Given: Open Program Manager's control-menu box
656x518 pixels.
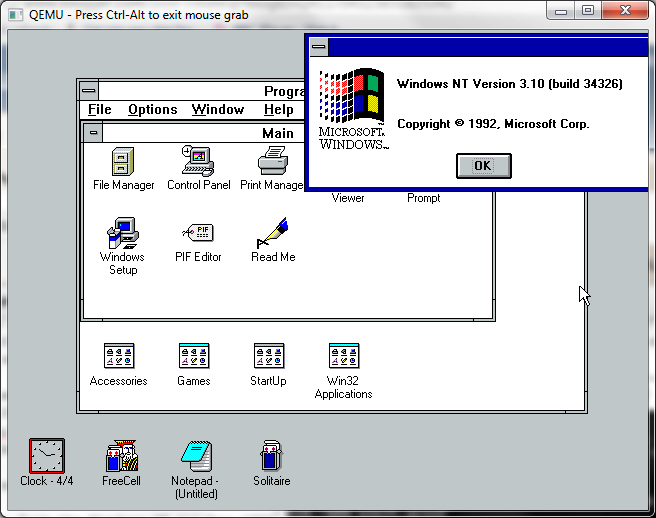Looking at the screenshot, I should tap(88, 90).
